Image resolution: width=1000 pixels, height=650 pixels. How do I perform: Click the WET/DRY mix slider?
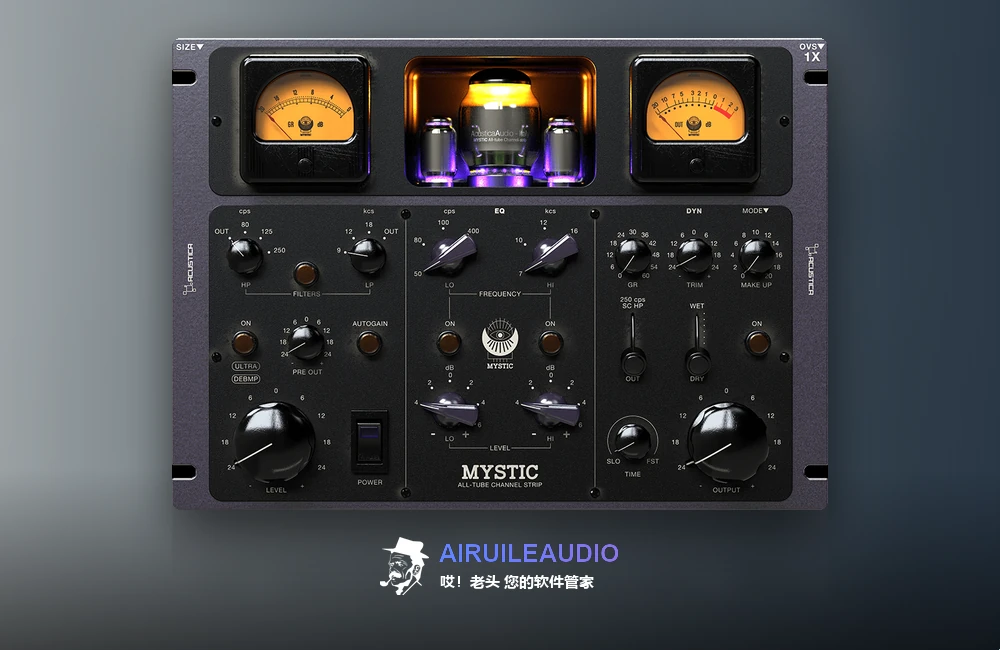pos(697,344)
